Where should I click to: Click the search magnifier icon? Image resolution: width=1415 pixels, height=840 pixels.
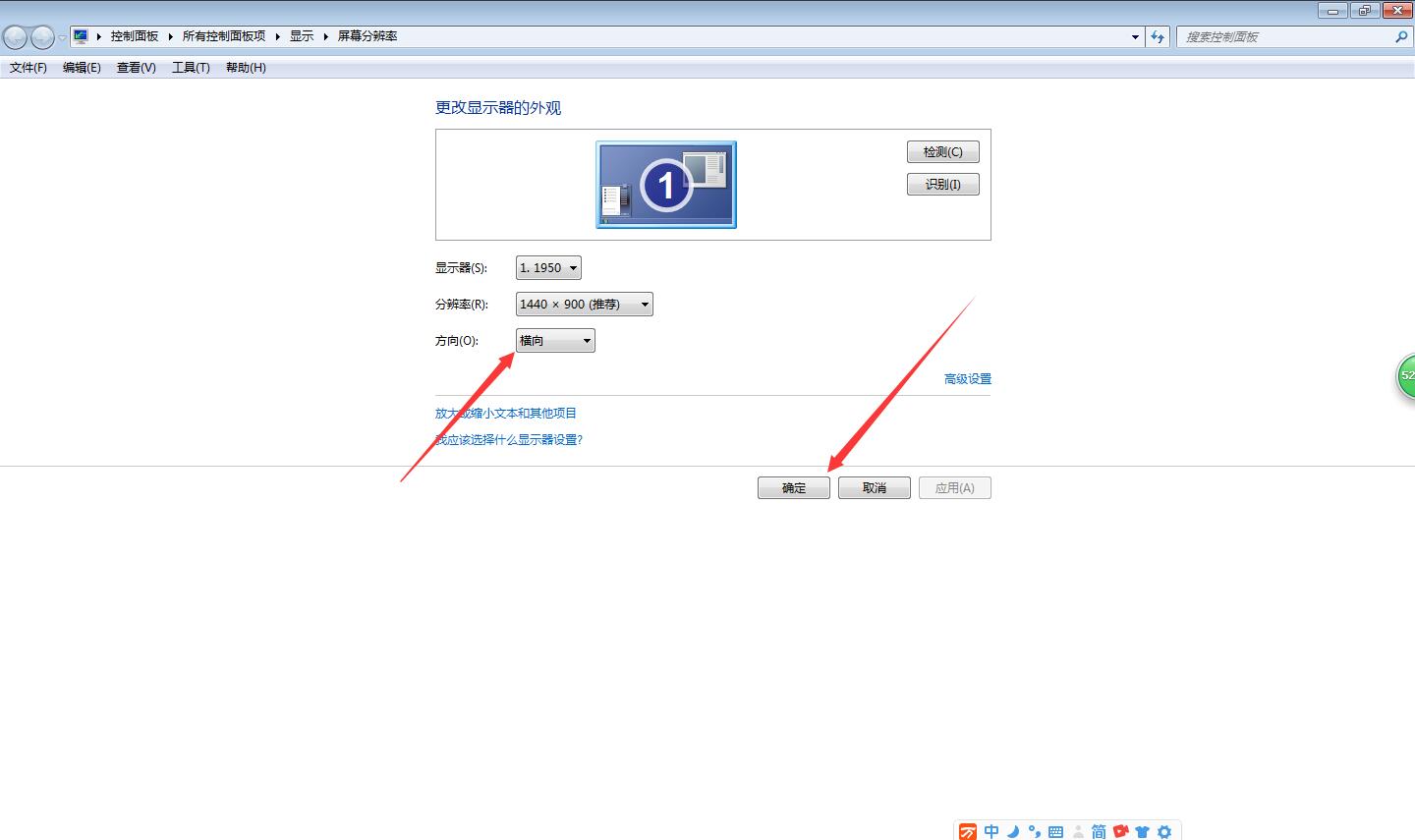[x=1401, y=36]
